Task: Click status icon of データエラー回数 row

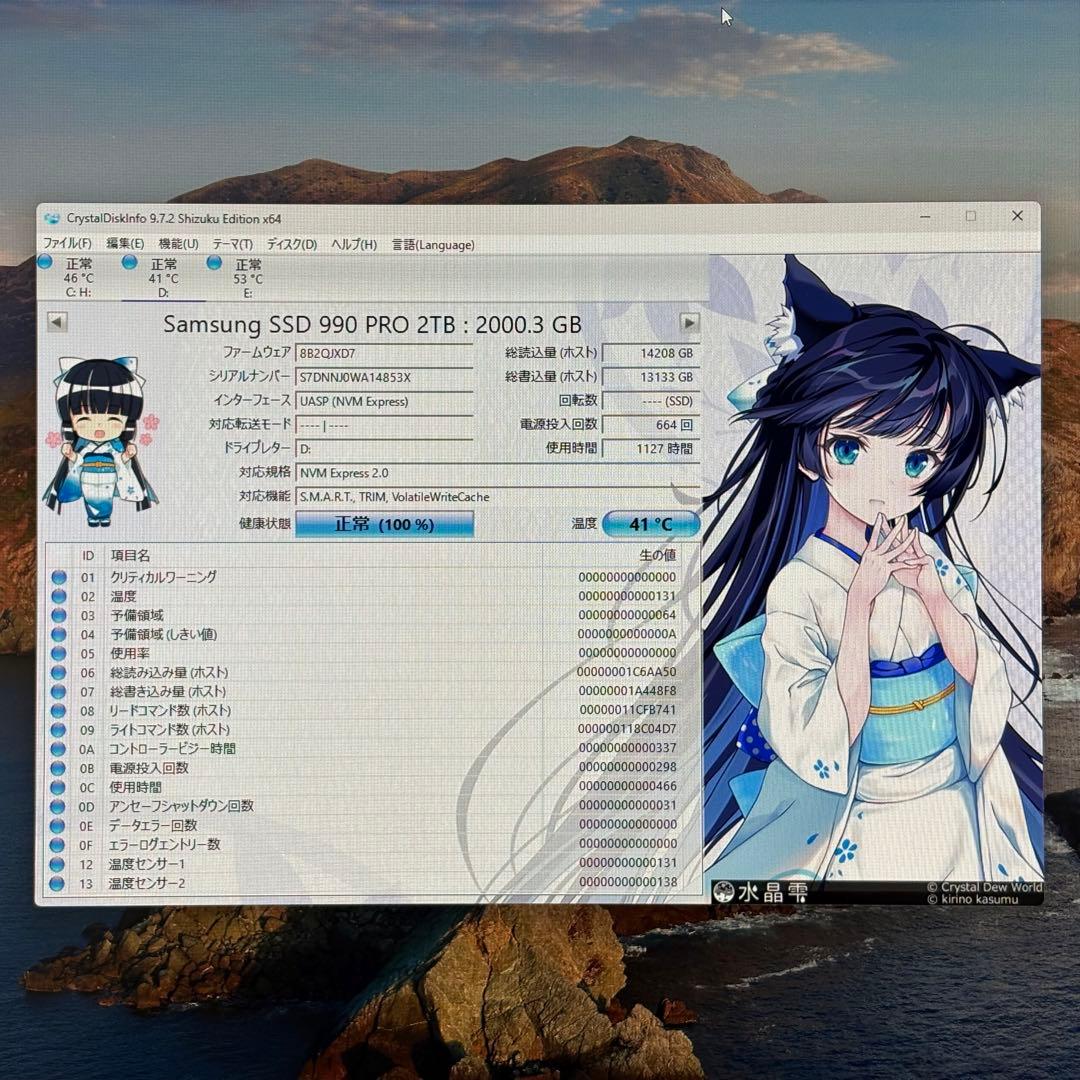Action: 59,825
